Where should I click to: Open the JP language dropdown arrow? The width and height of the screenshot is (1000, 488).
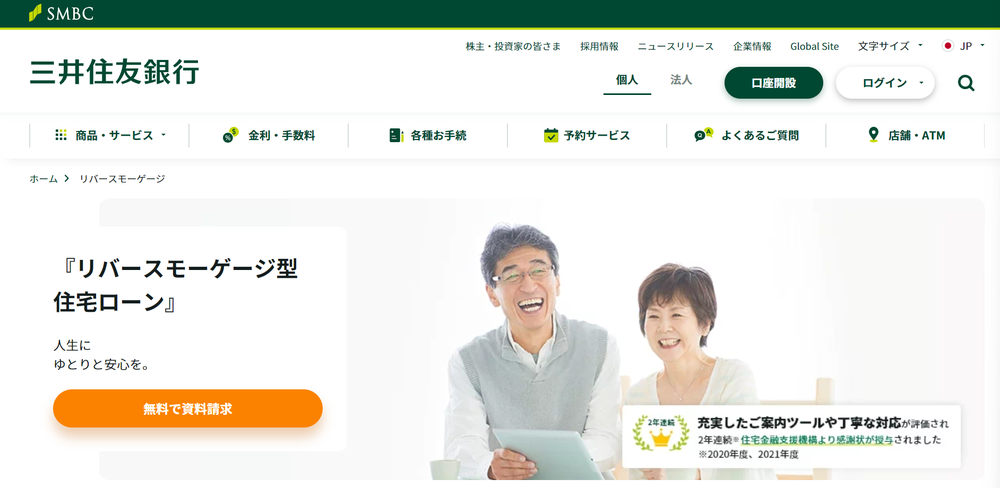[982, 45]
